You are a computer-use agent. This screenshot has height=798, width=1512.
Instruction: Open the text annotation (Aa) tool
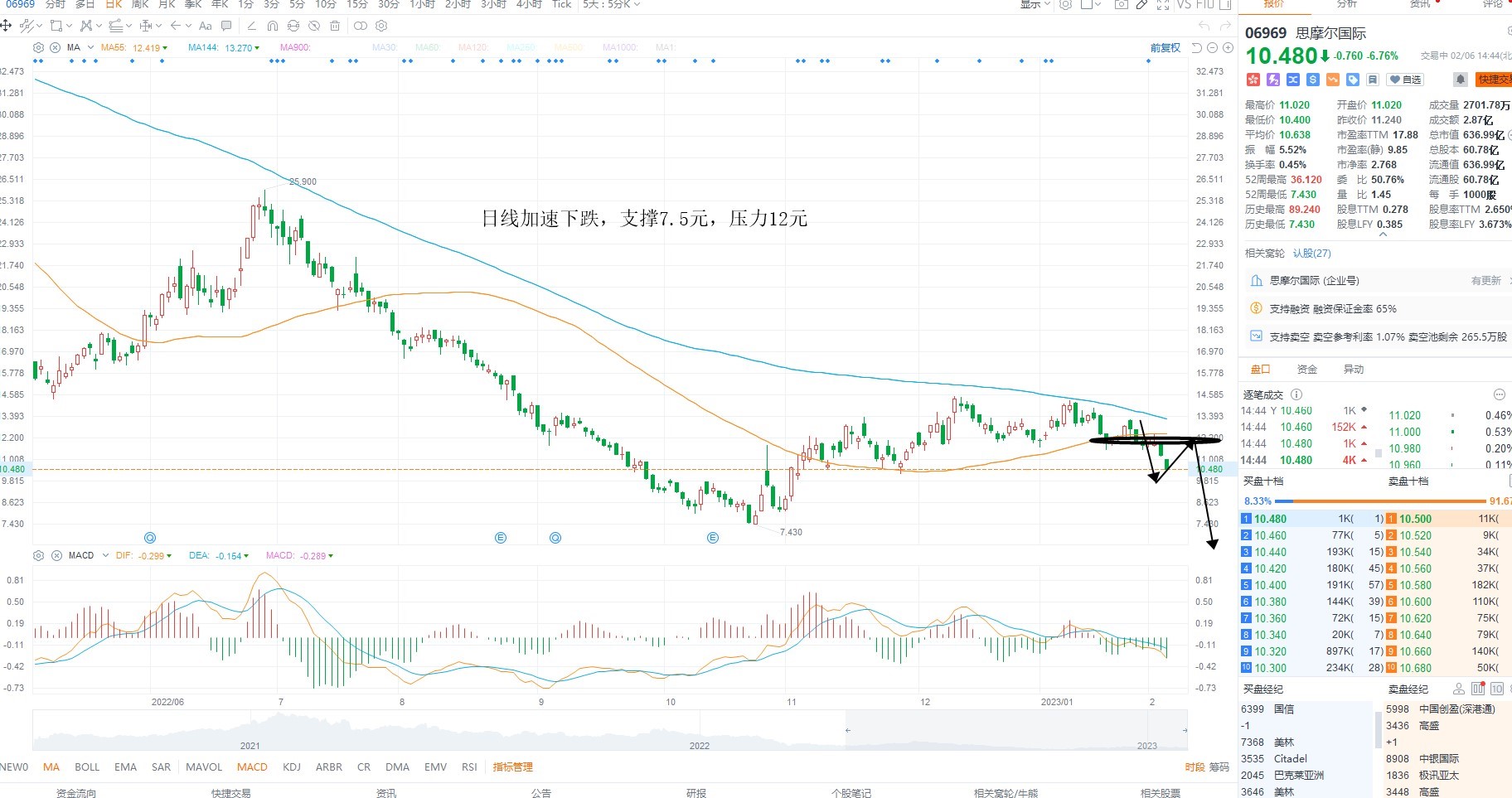coord(206,26)
